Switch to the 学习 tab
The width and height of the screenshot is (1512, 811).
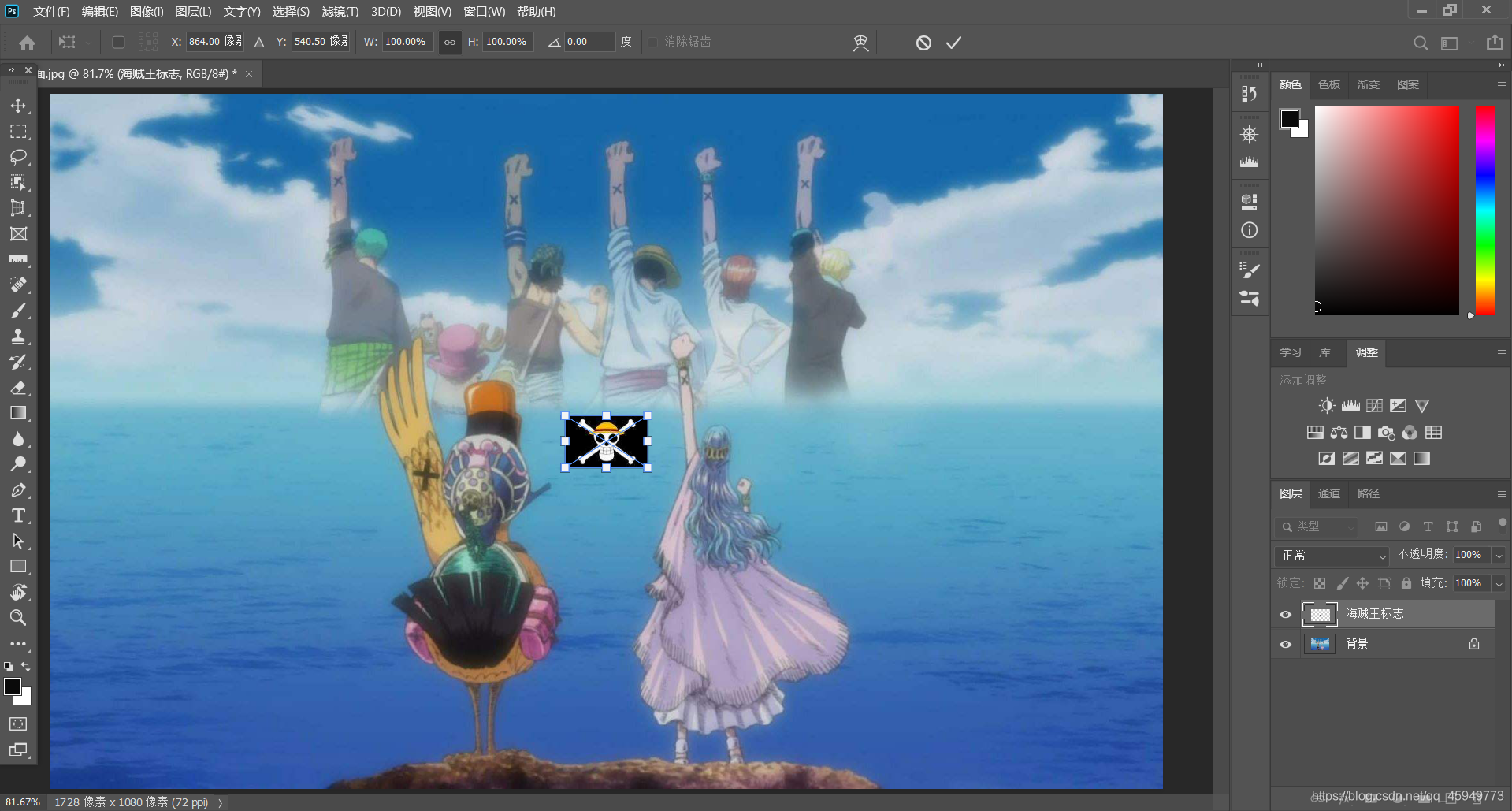point(1291,353)
